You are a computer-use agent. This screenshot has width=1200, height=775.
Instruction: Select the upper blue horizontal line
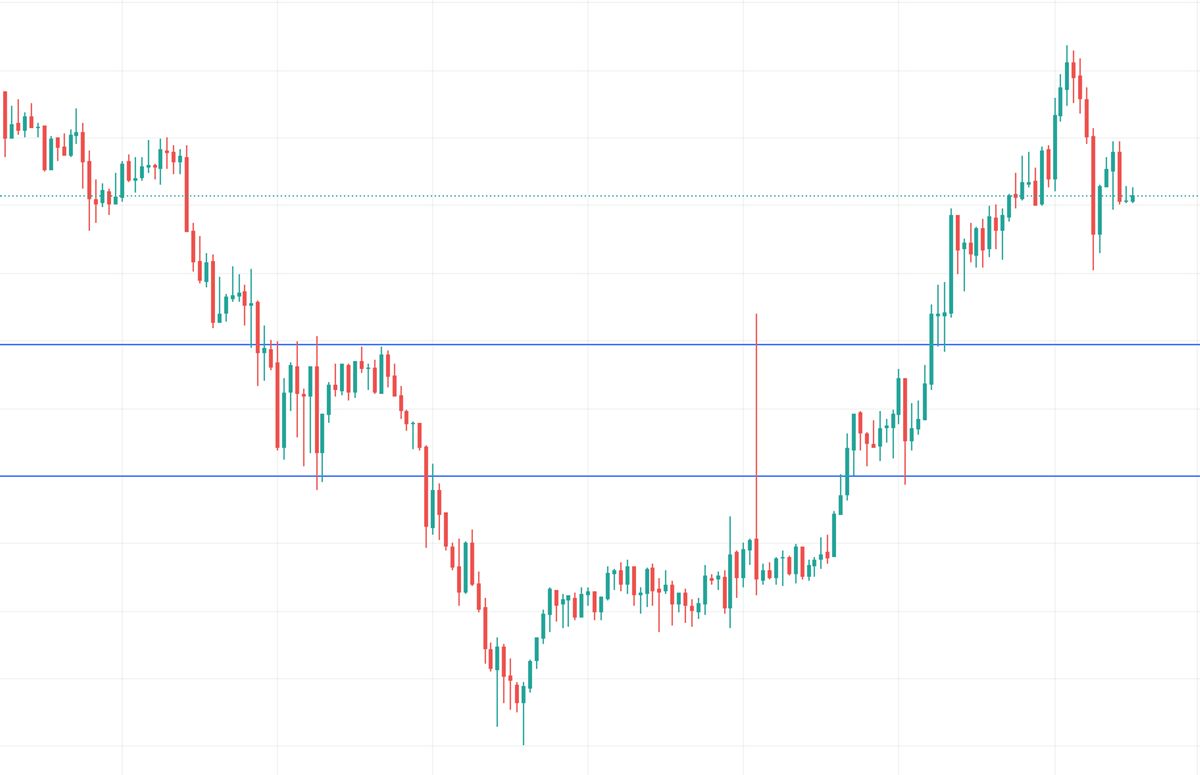click(600, 344)
